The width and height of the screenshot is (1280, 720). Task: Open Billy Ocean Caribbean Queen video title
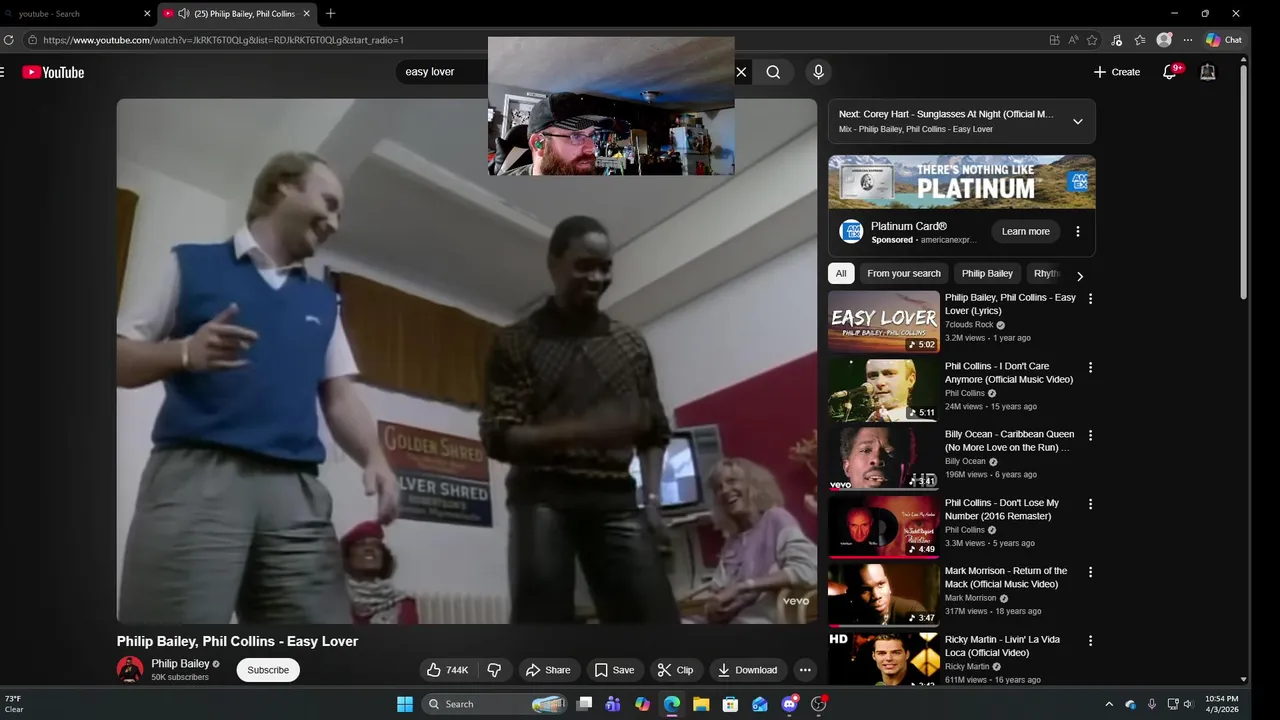coord(1009,441)
